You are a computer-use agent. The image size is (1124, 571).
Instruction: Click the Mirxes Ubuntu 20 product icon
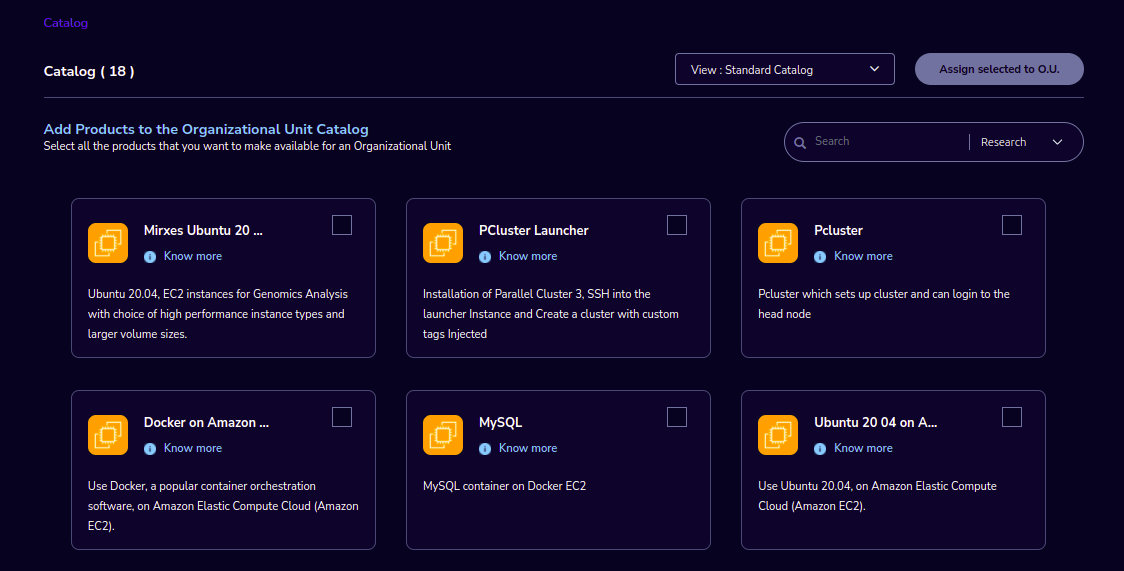click(x=108, y=243)
